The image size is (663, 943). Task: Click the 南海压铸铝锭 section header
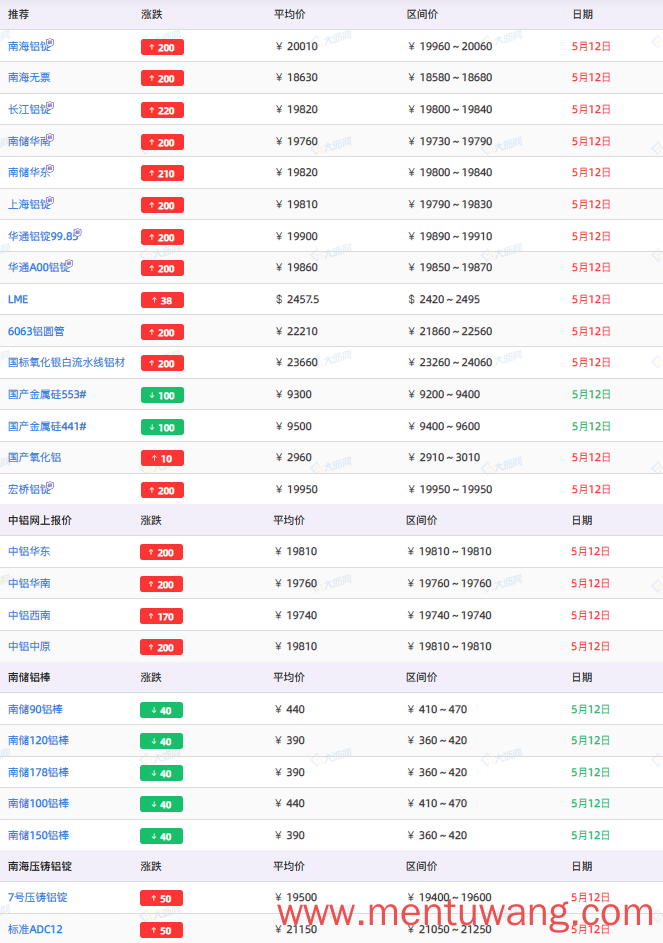click(40, 867)
